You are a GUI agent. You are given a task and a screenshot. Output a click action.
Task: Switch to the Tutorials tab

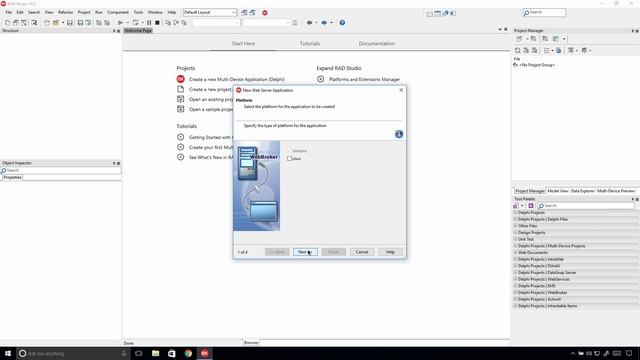pyautogui.click(x=310, y=44)
